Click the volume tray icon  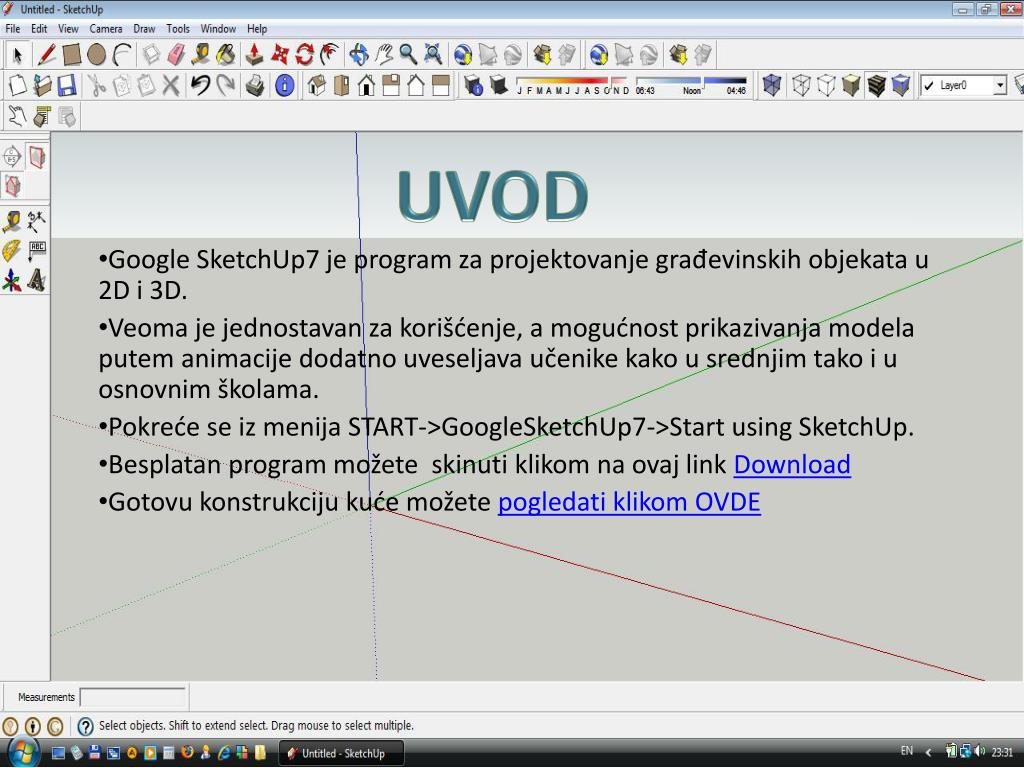tap(980, 752)
